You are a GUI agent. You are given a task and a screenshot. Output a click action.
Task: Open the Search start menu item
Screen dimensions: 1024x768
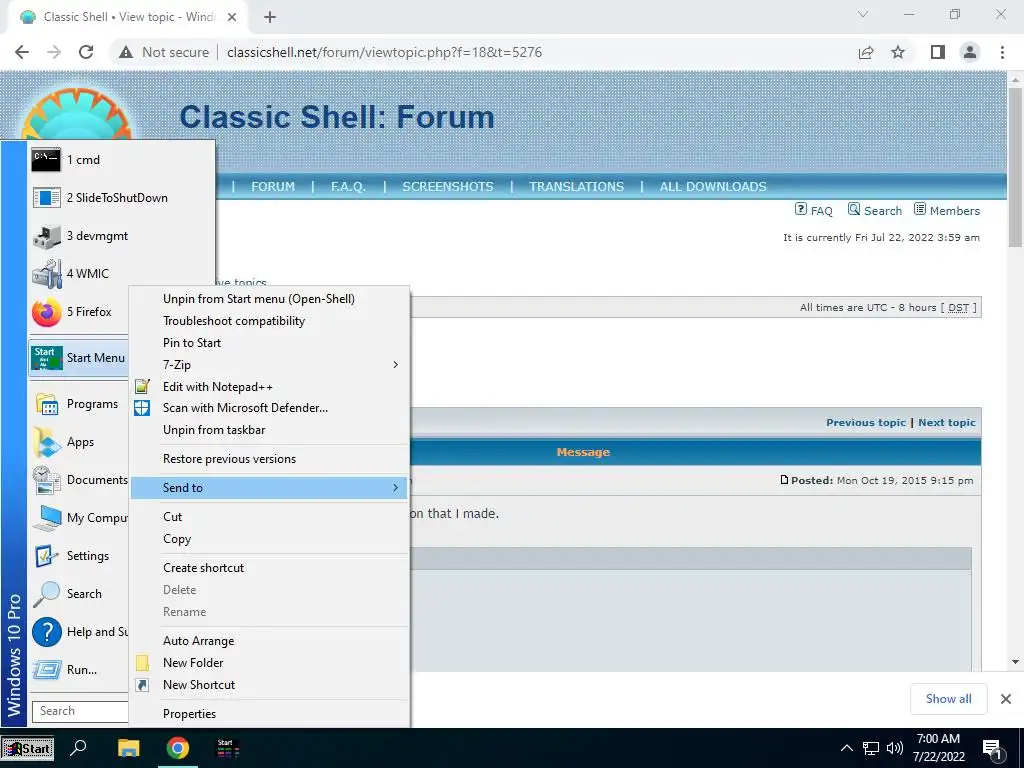(x=78, y=594)
